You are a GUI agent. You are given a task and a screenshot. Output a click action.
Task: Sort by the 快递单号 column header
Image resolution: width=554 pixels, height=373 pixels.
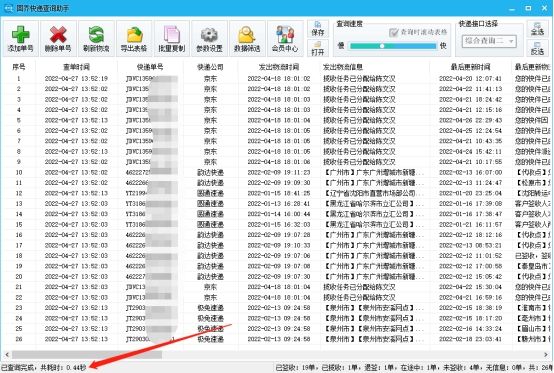150,67
